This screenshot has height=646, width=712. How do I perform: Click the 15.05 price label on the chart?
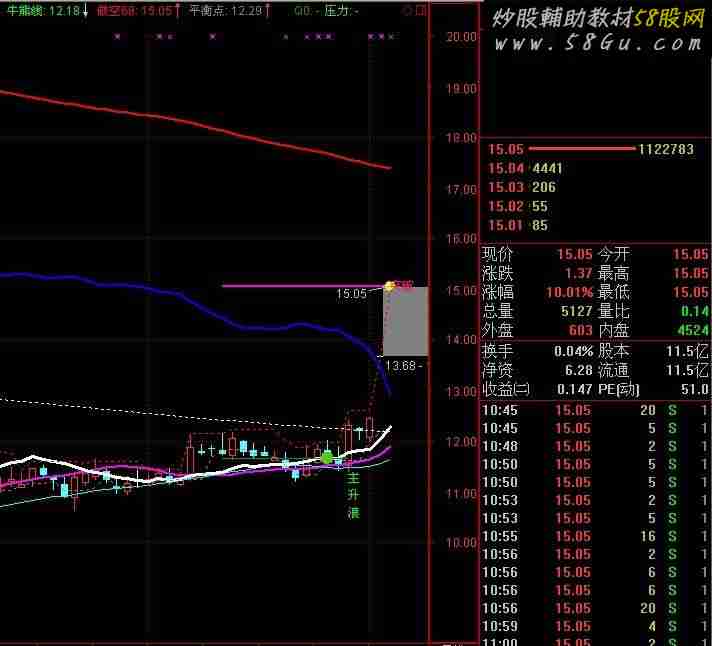pos(351,294)
